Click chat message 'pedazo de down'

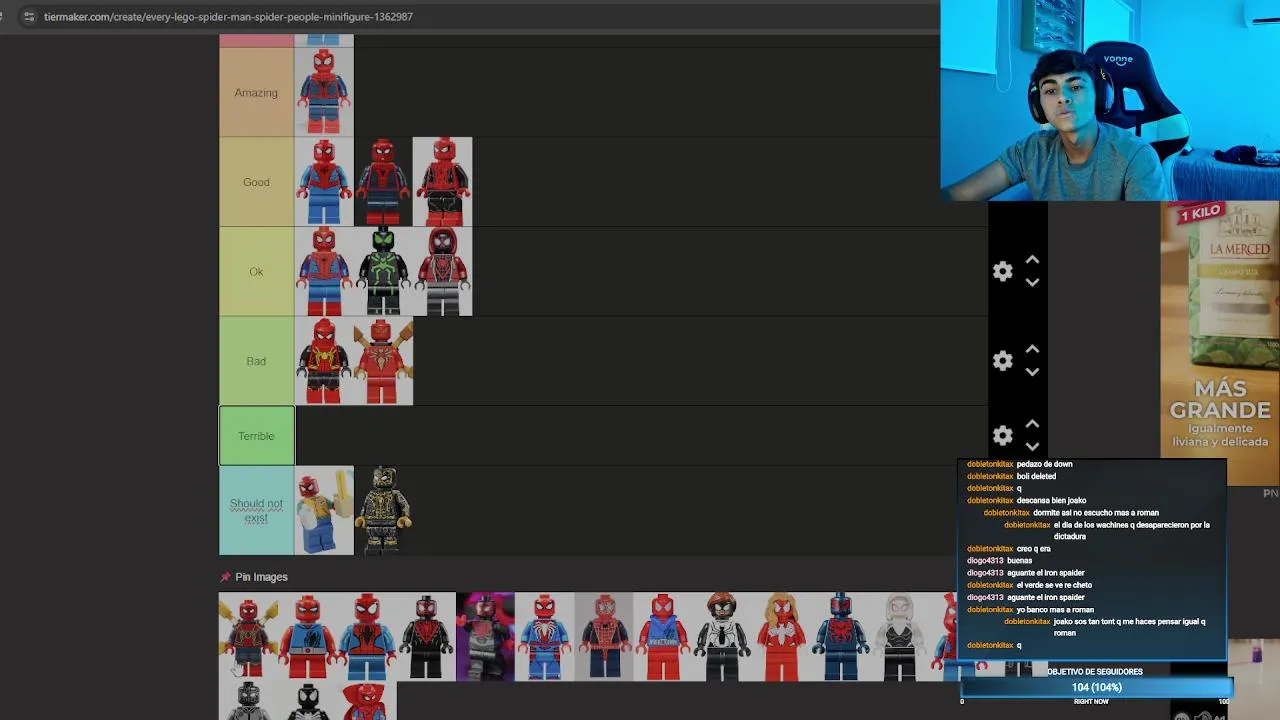click(1044, 464)
